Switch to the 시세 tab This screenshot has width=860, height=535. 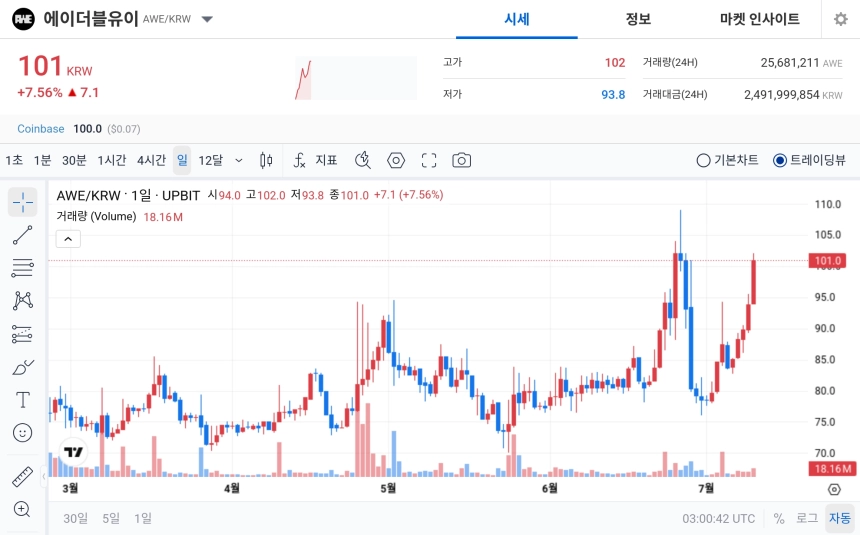[517, 19]
